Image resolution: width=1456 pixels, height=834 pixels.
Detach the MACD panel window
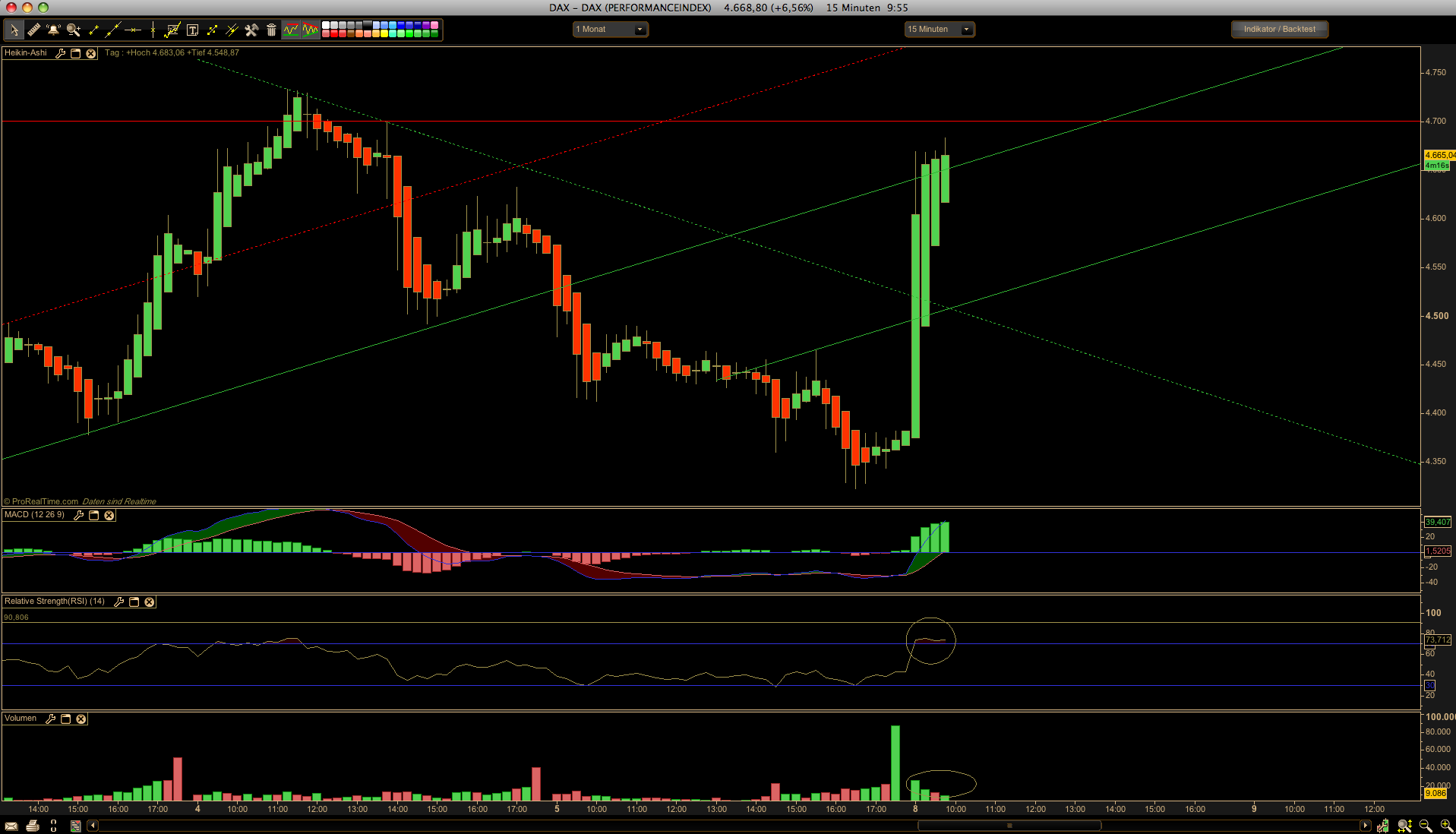pyautogui.click(x=94, y=515)
